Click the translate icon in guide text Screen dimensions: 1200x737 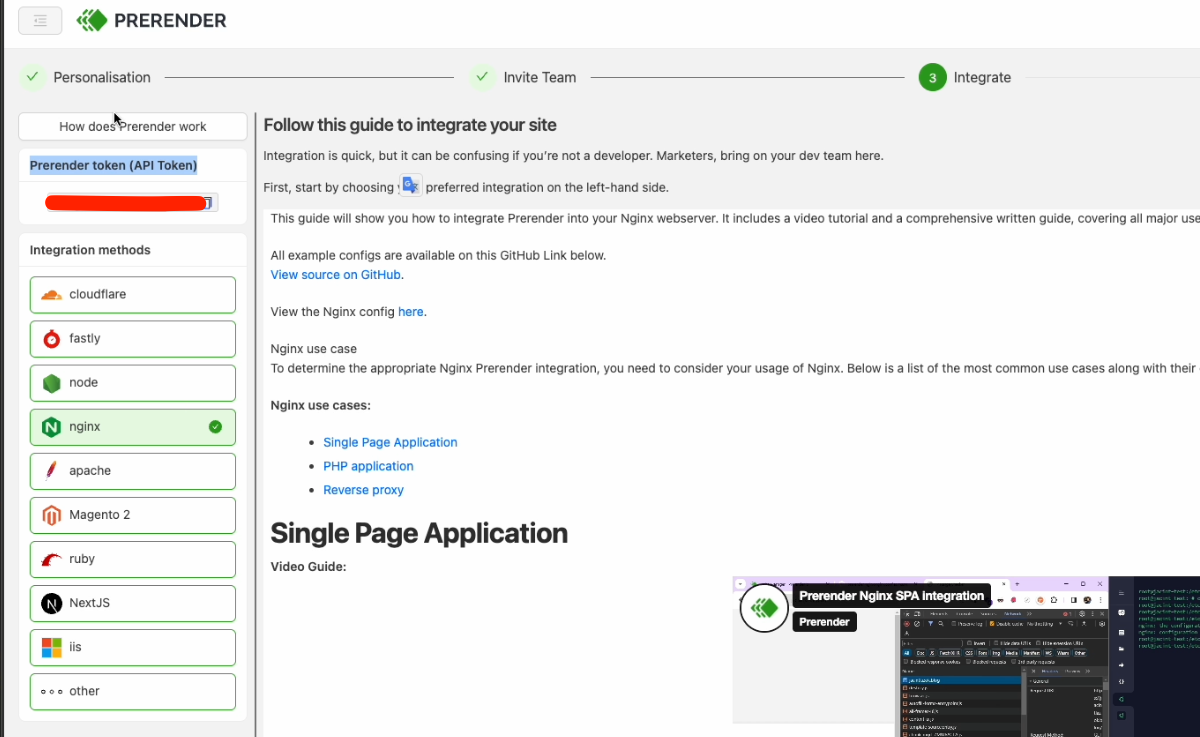click(411, 186)
